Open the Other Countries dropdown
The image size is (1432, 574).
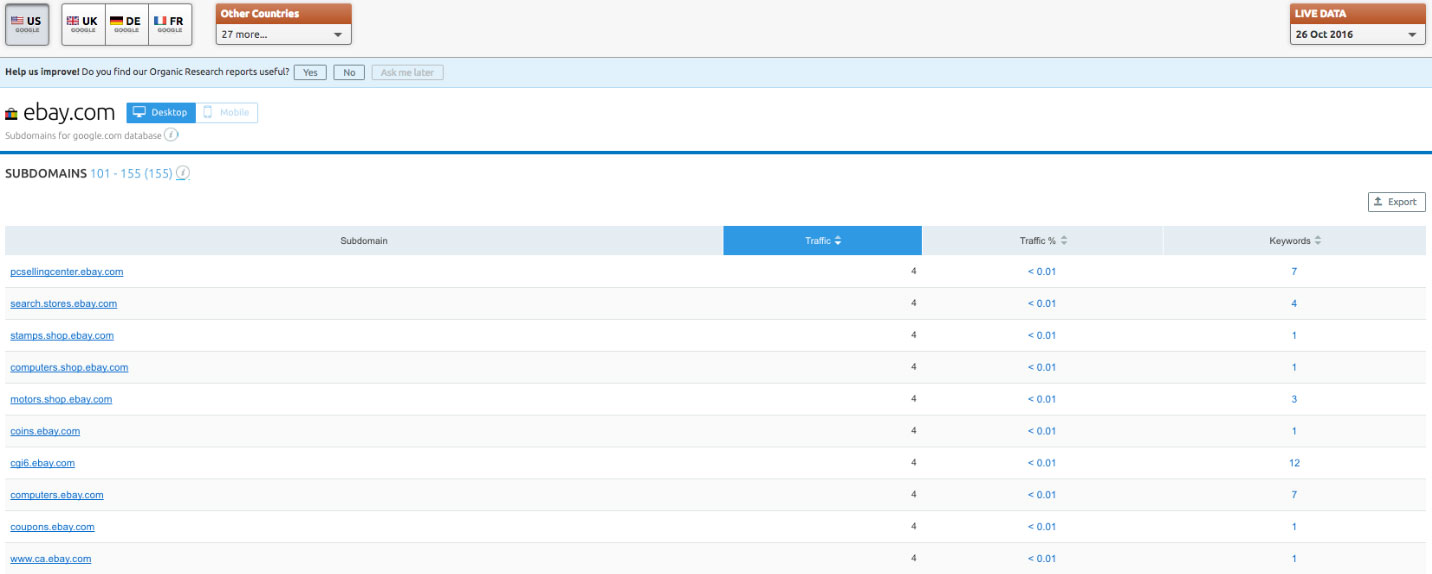coord(284,34)
